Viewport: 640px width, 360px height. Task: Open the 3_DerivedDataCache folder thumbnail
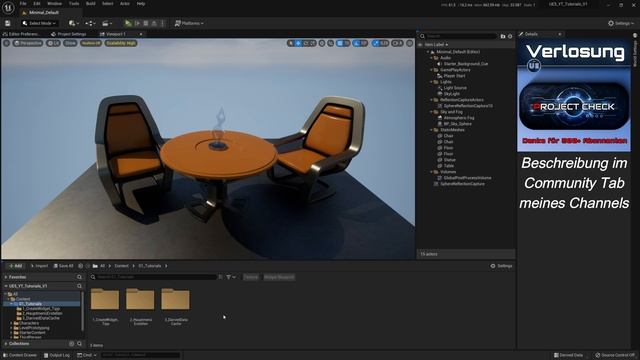(176, 299)
